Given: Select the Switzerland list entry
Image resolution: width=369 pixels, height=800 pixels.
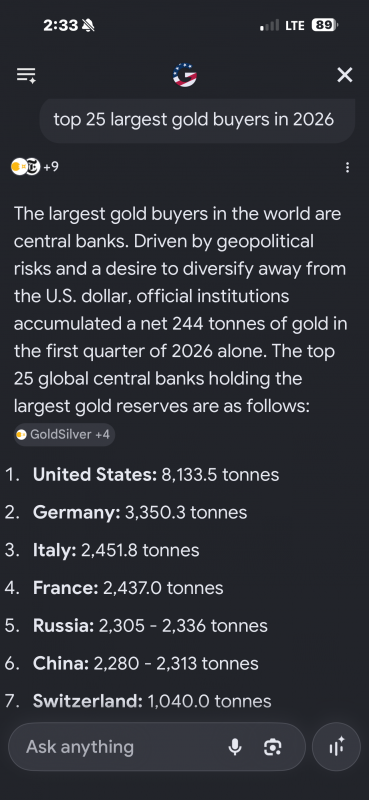Looking at the screenshot, I should coord(138,702).
